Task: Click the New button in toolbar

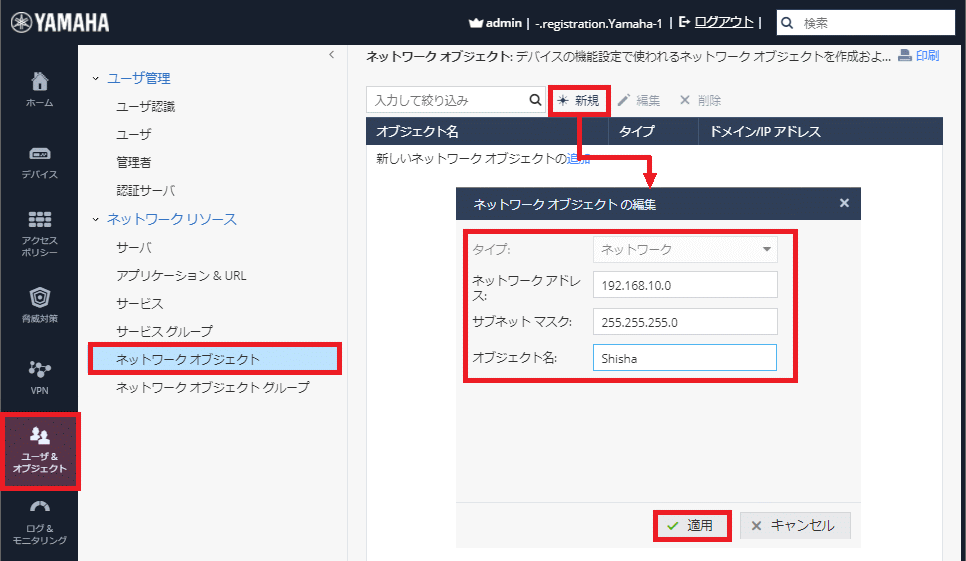Action: [578, 100]
